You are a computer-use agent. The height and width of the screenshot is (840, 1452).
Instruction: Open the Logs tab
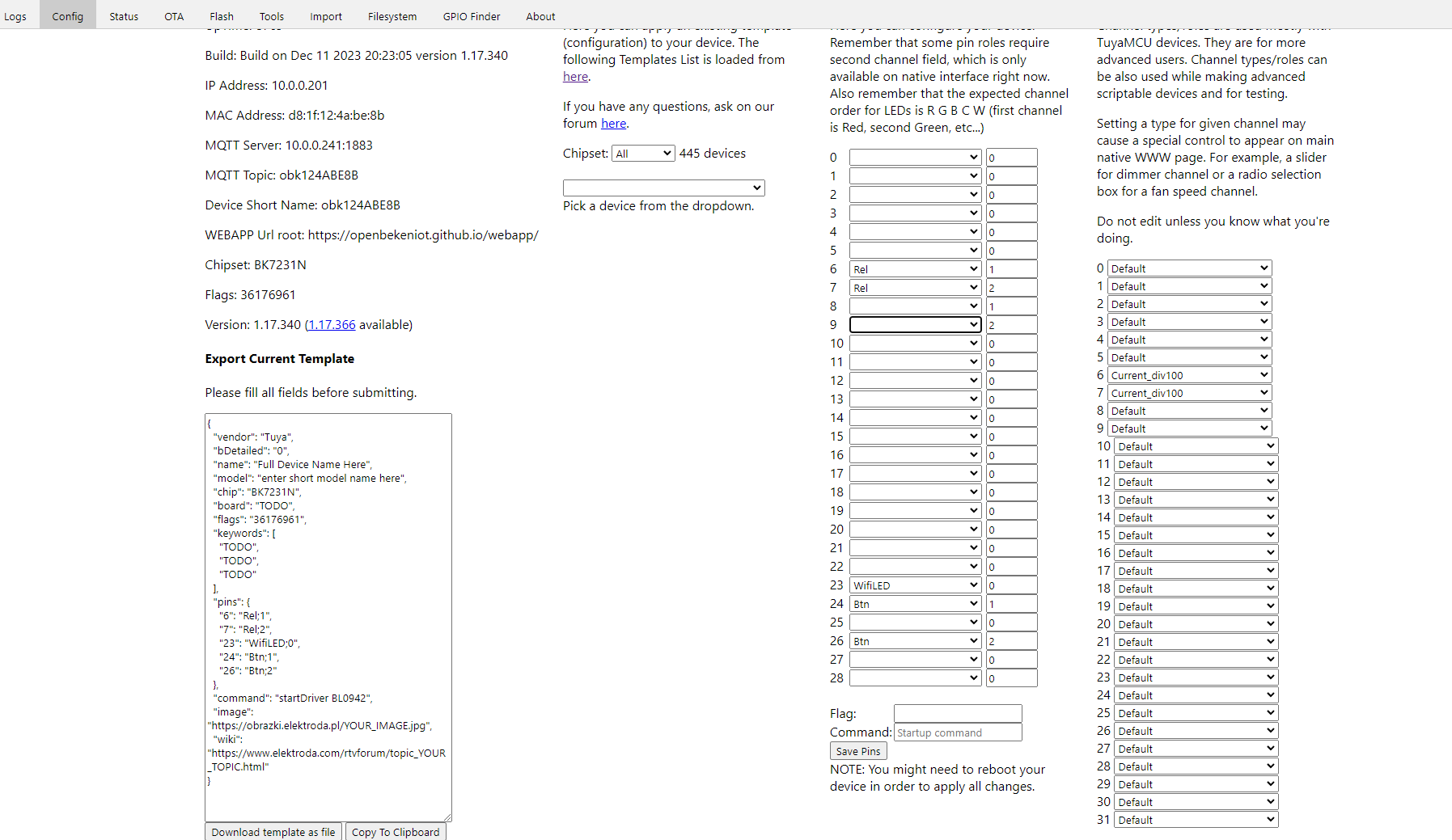pyautogui.click(x=15, y=16)
